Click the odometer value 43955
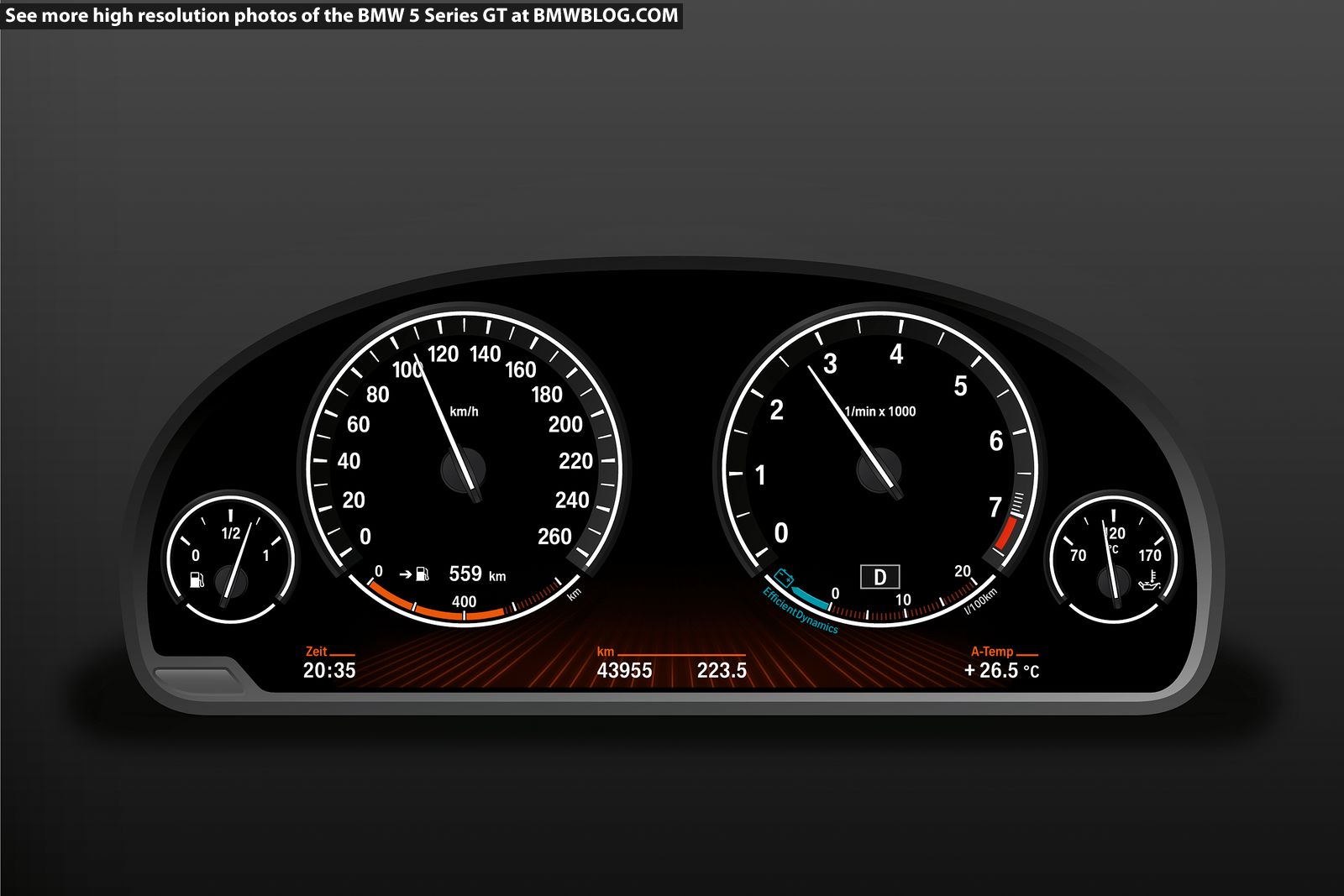Screen dimensions: 1344x896 (624, 670)
